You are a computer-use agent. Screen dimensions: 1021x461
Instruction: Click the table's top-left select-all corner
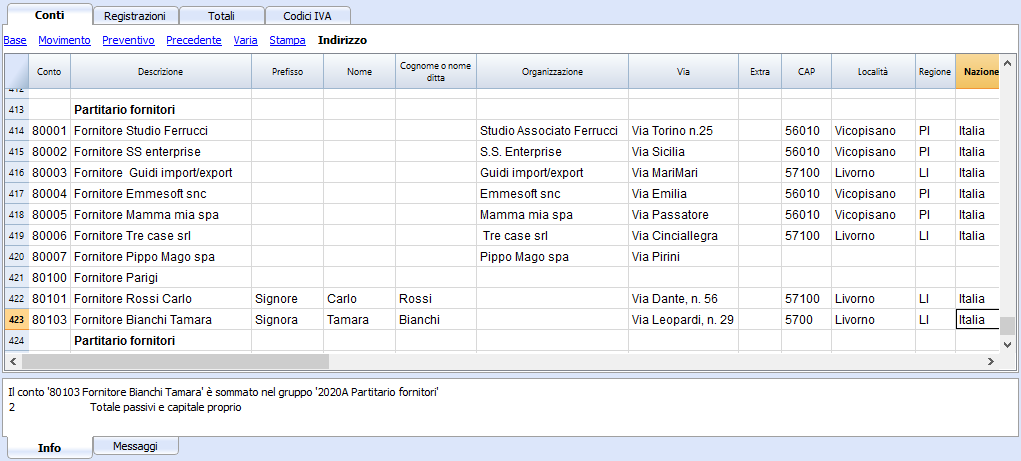click(x=16, y=72)
